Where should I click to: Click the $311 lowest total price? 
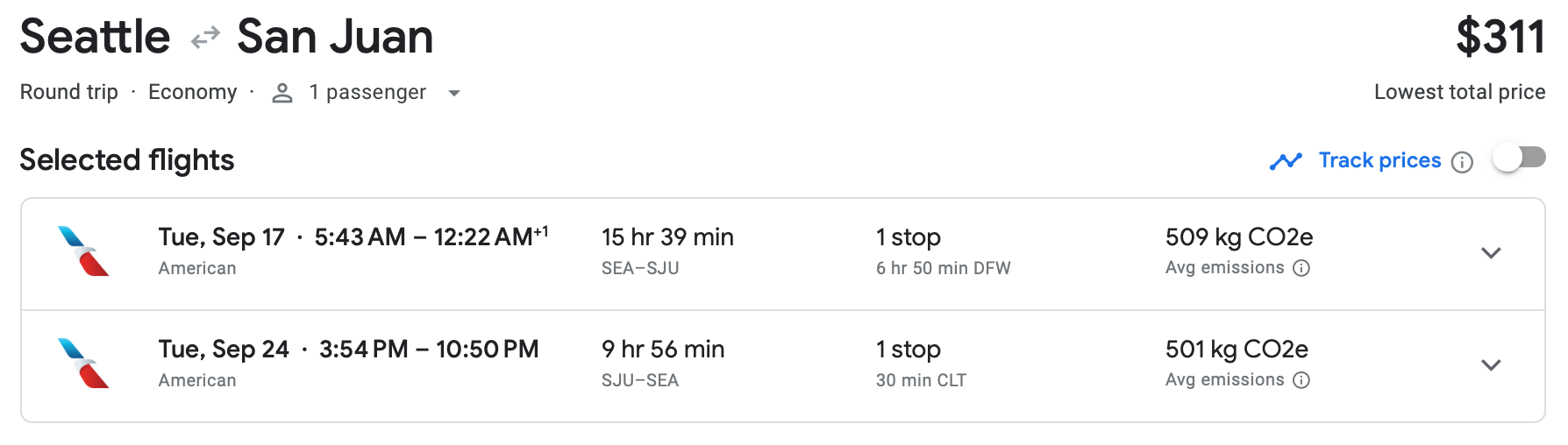click(1500, 38)
